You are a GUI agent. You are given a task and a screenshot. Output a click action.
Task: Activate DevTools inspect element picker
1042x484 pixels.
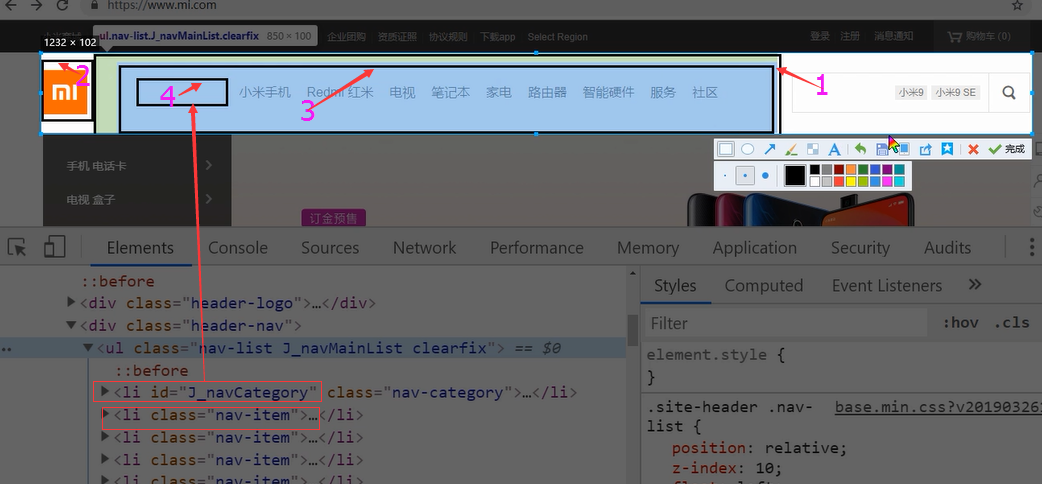point(17,247)
